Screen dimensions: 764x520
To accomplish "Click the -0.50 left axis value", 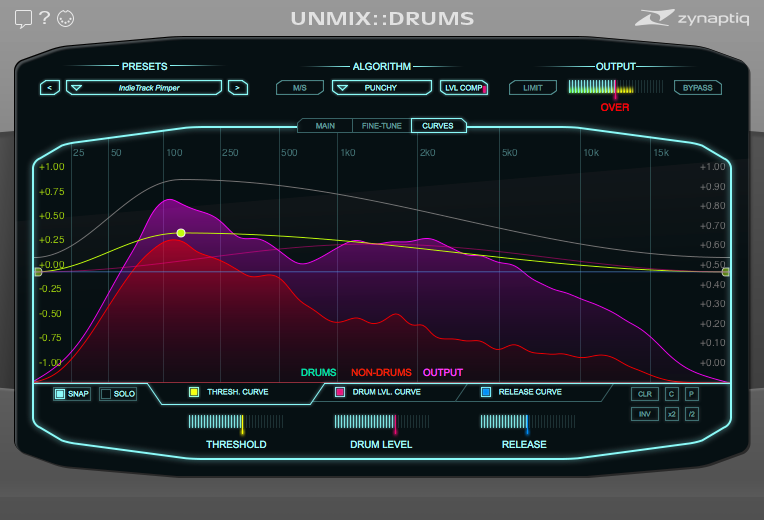I will (x=50, y=313).
